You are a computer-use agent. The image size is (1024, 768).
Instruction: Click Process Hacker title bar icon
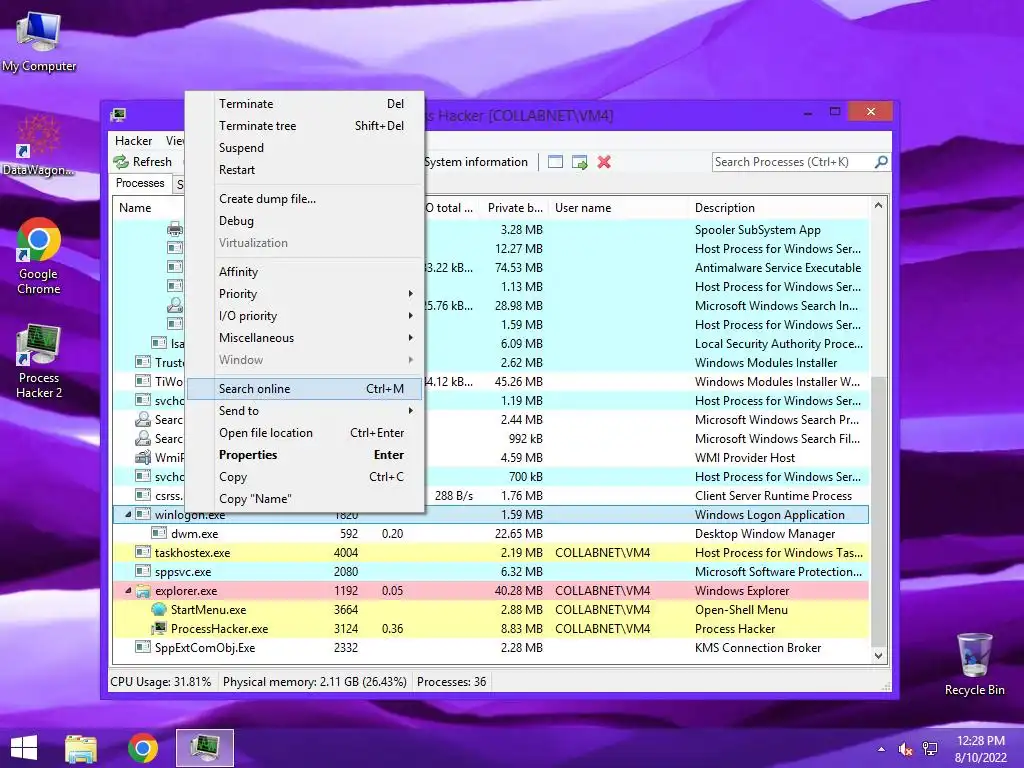coord(118,115)
